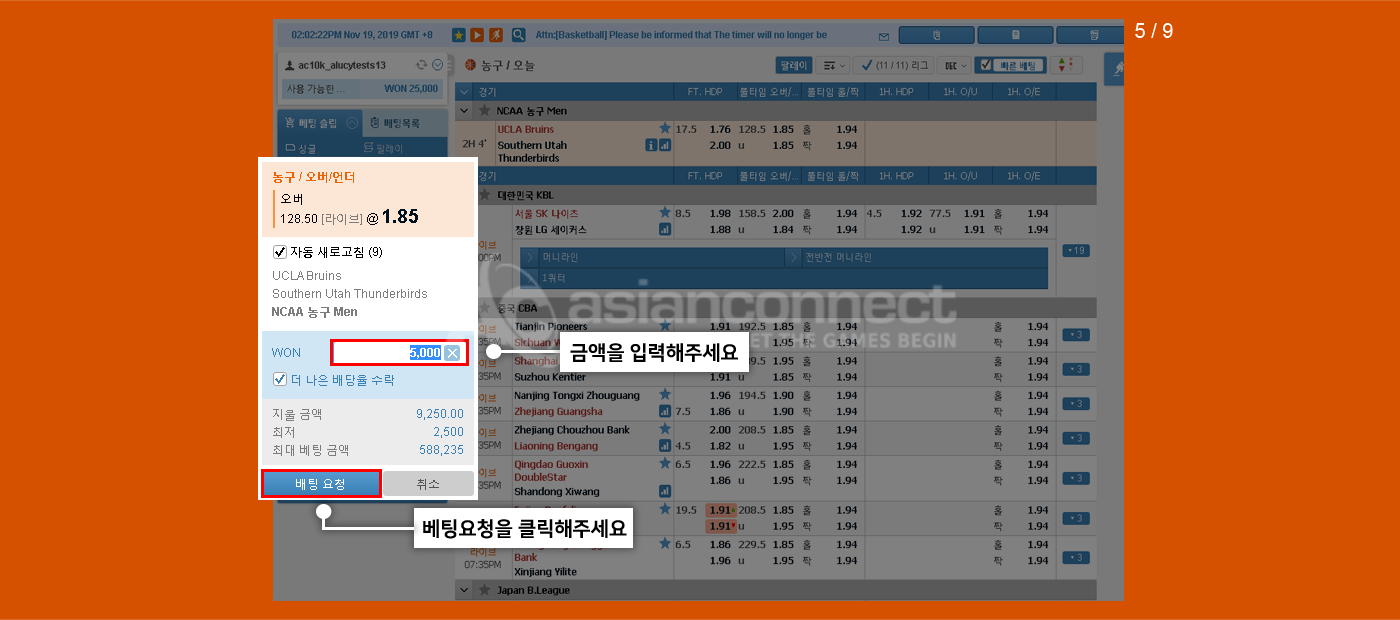Favorite the Nanjing Tongxi Zhouguang match star

665,395
